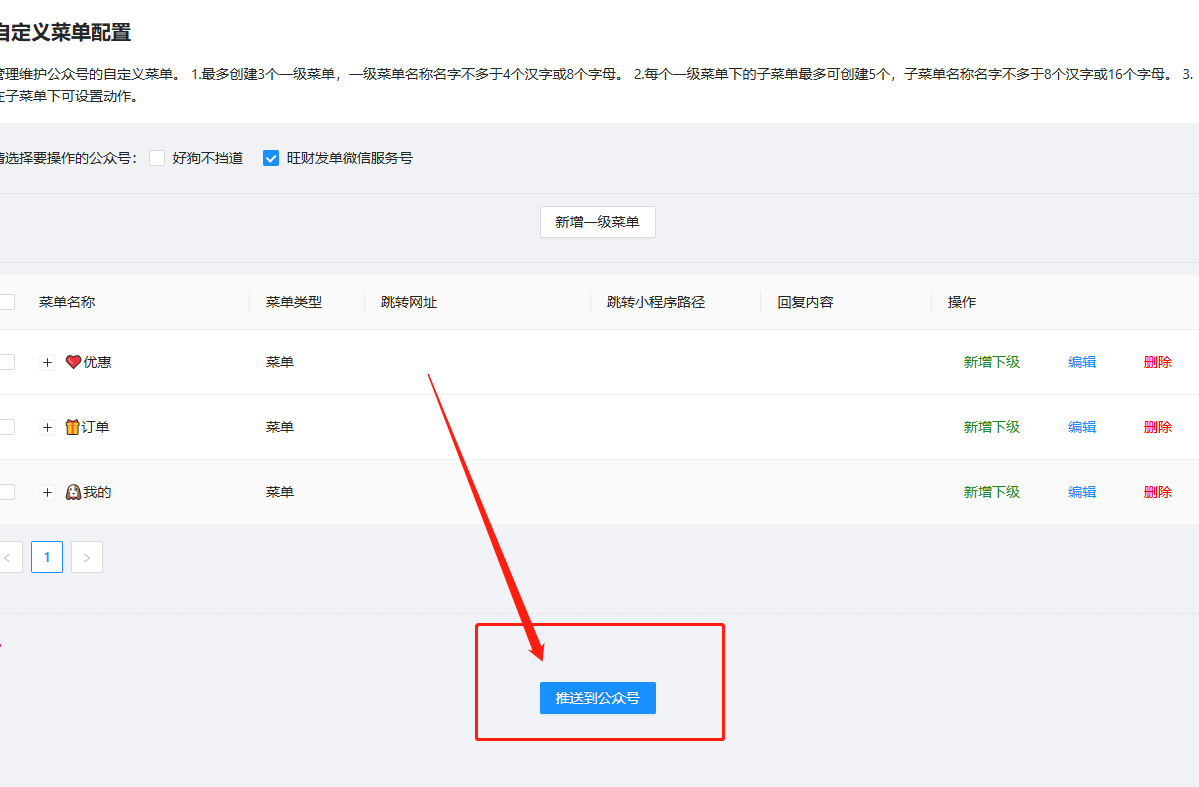The width and height of the screenshot is (1199, 787).
Task: Add a submenu under 订单
Action: [991, 427]
